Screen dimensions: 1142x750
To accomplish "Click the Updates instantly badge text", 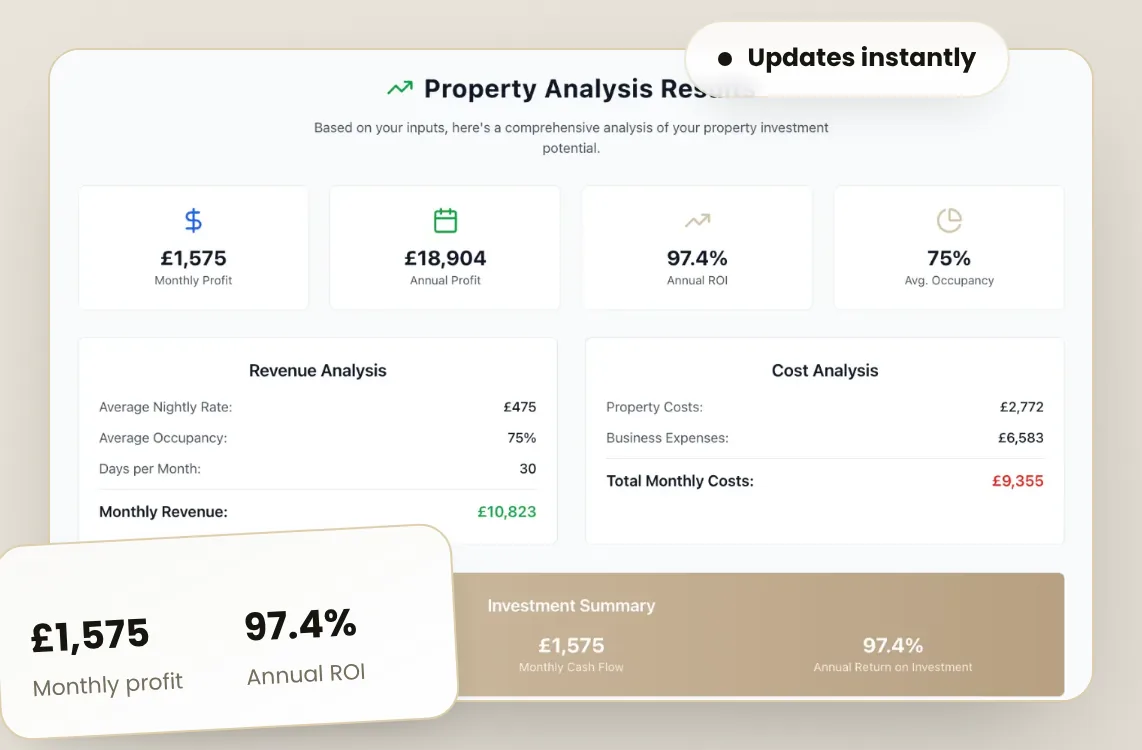I will (862, 58).
